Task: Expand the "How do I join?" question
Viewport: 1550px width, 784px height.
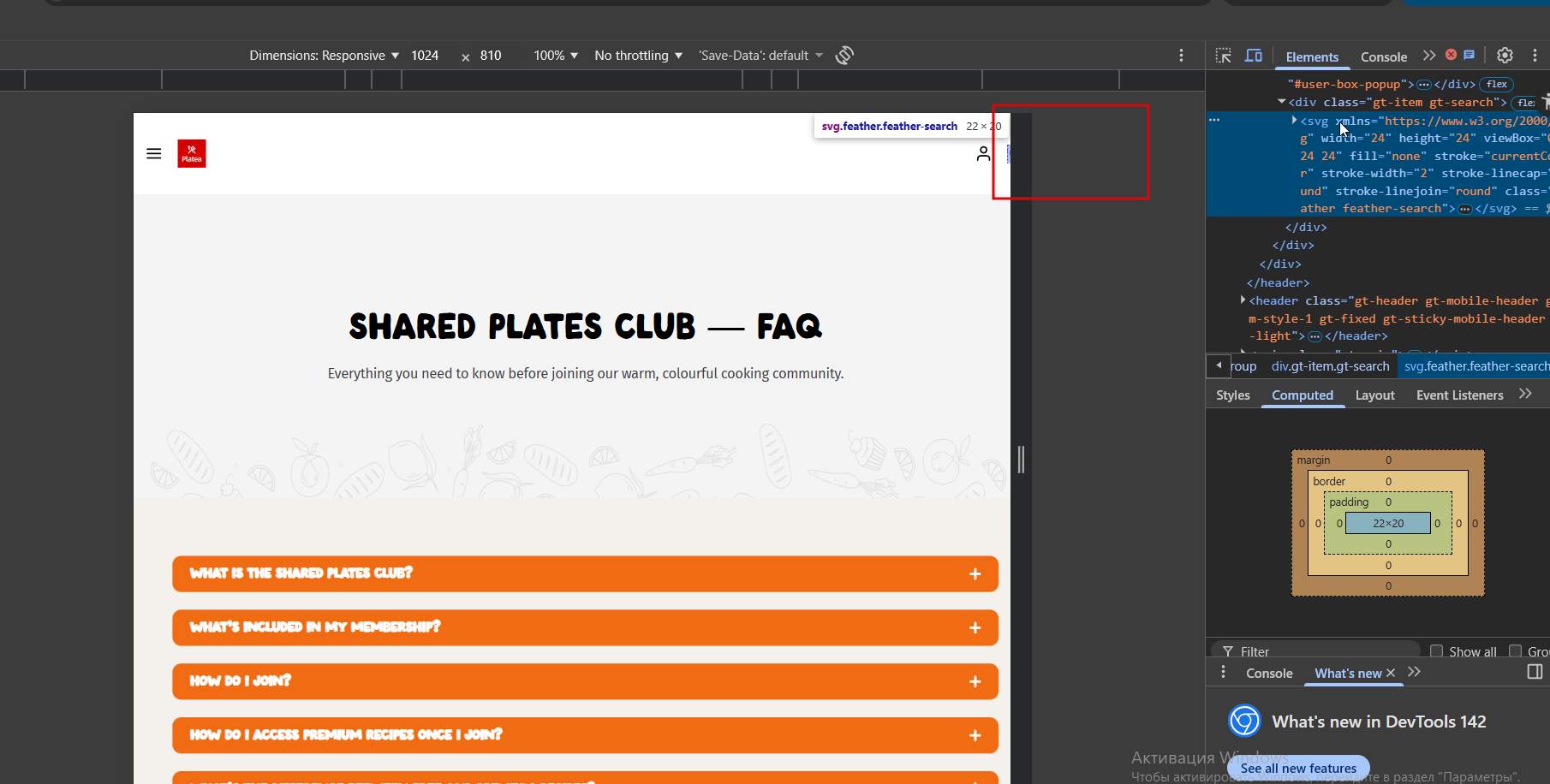Action: (x=586, y=681)
